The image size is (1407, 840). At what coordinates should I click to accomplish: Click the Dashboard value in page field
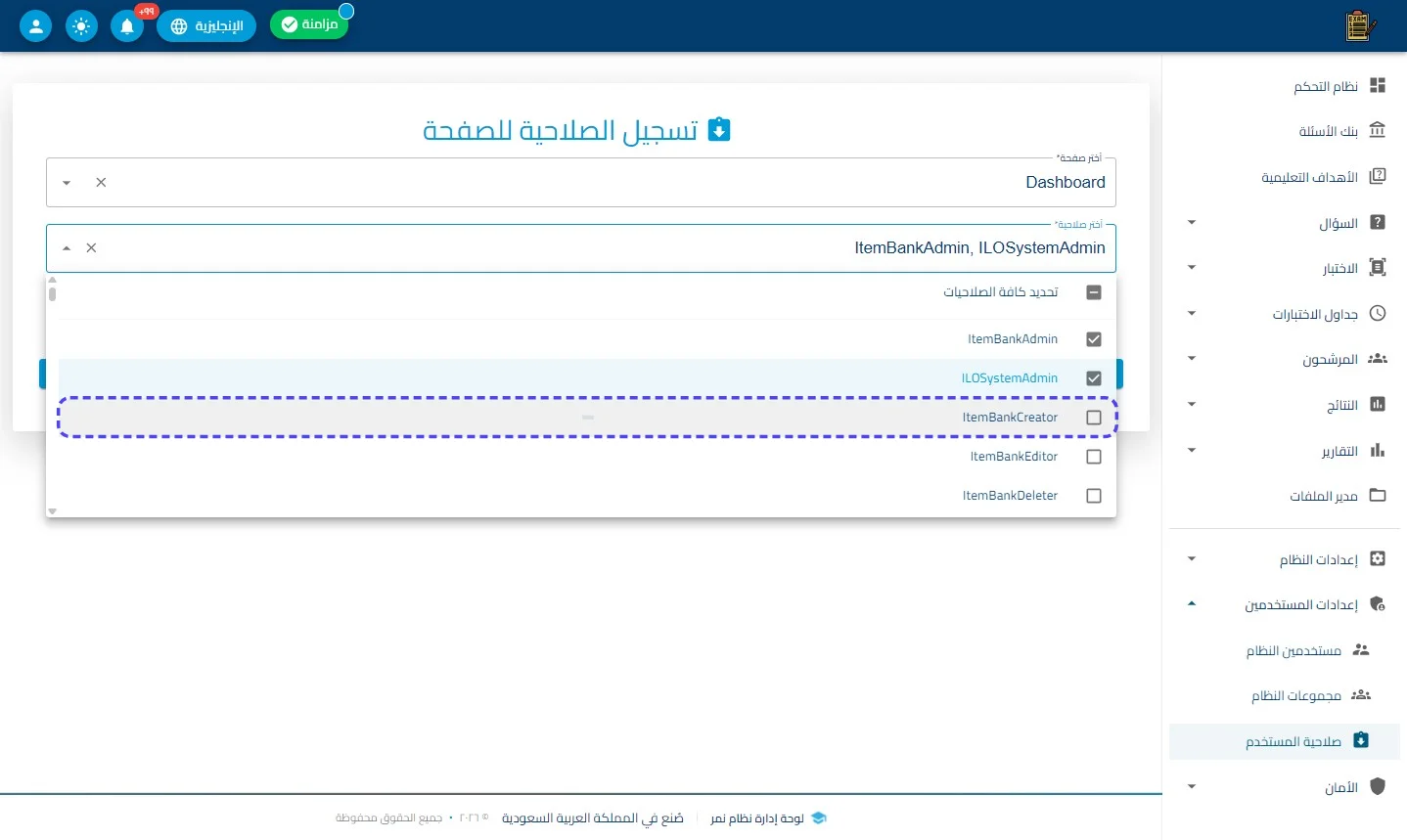(x=1066, y=183)
